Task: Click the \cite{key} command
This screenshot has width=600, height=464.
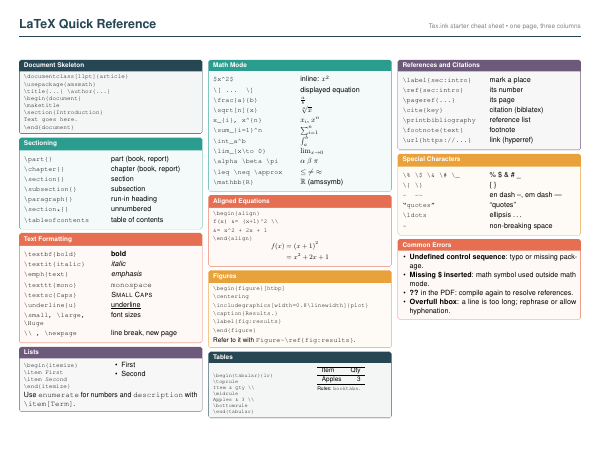Action: tap(422, 110)
